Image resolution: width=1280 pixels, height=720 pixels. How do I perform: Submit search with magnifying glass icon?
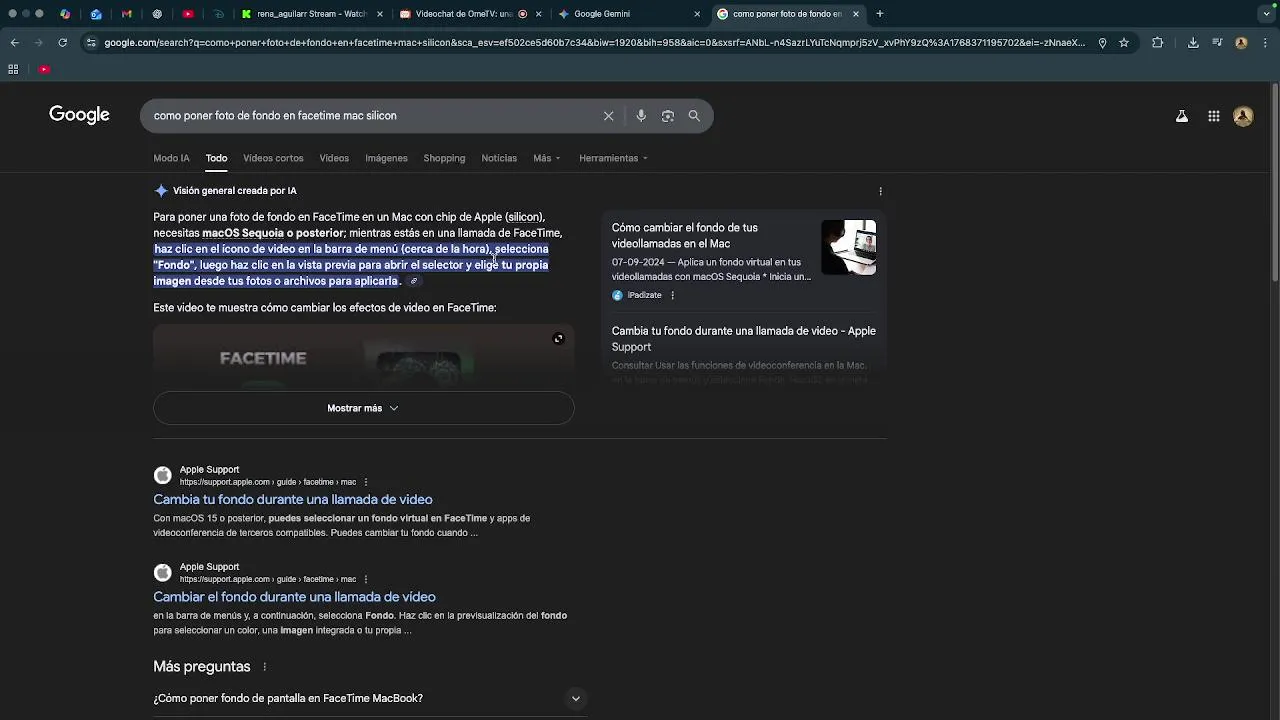[x=694, y=116]
